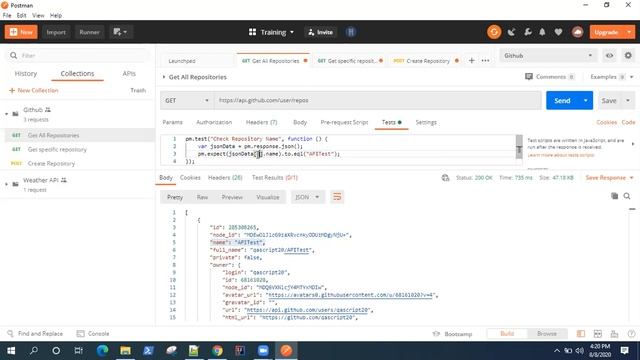This screenshot has height=360, width=640.
Task: Copy the response body to clipboard
Action: point(614,196)
